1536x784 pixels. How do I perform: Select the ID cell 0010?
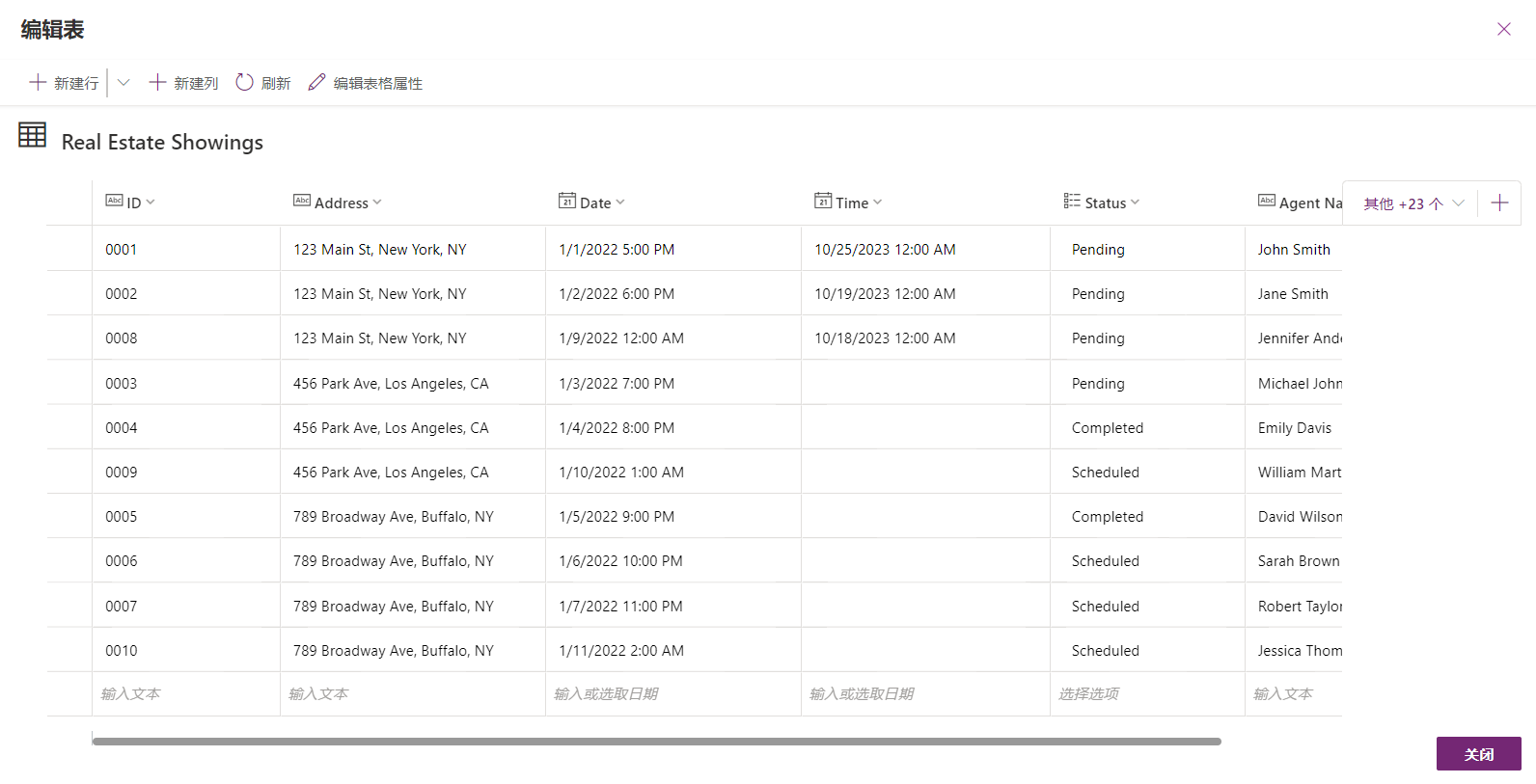(x=186, y=650)
